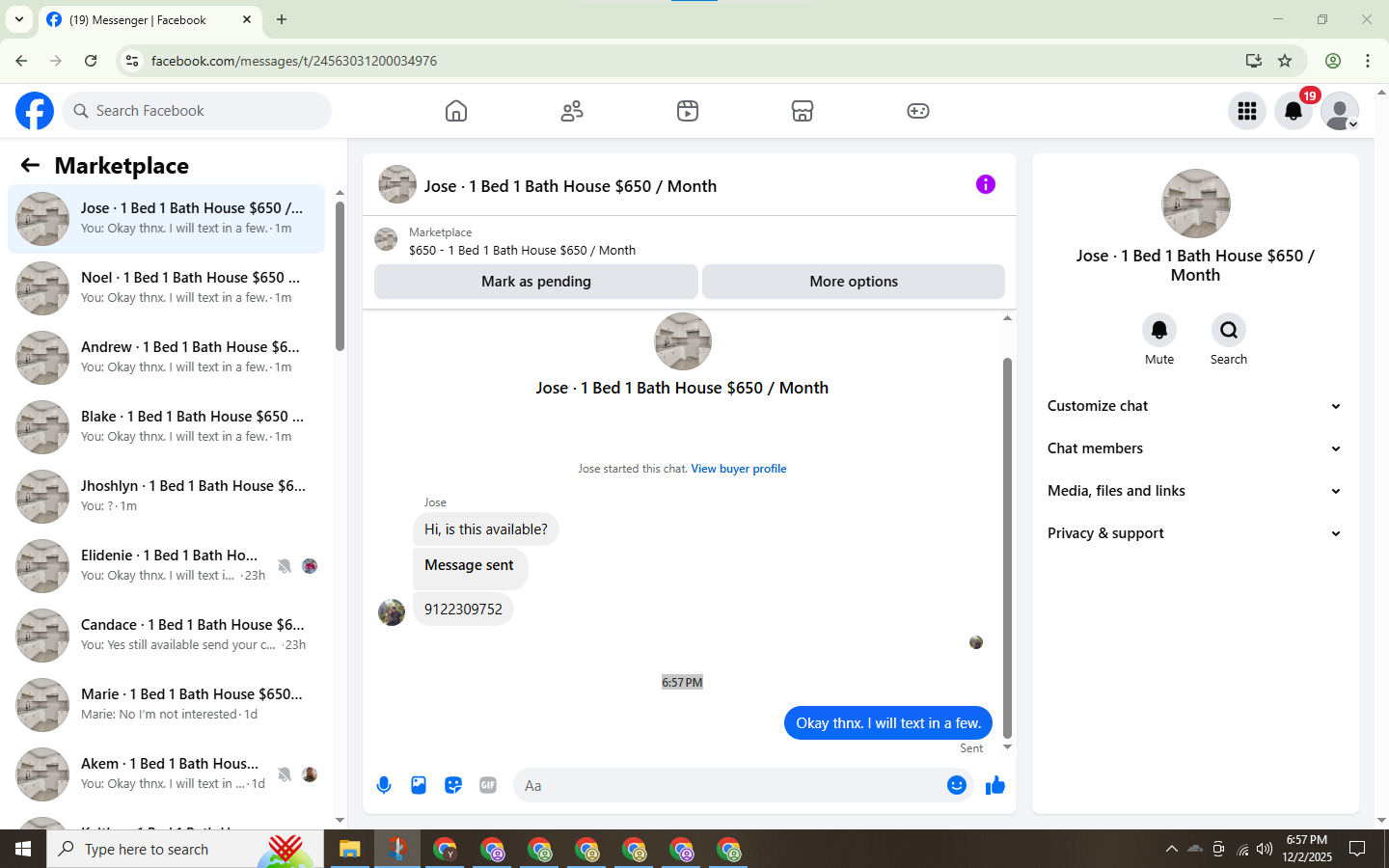Click the Mark as pending button
Screen dimensions: 1389x868
536,282
